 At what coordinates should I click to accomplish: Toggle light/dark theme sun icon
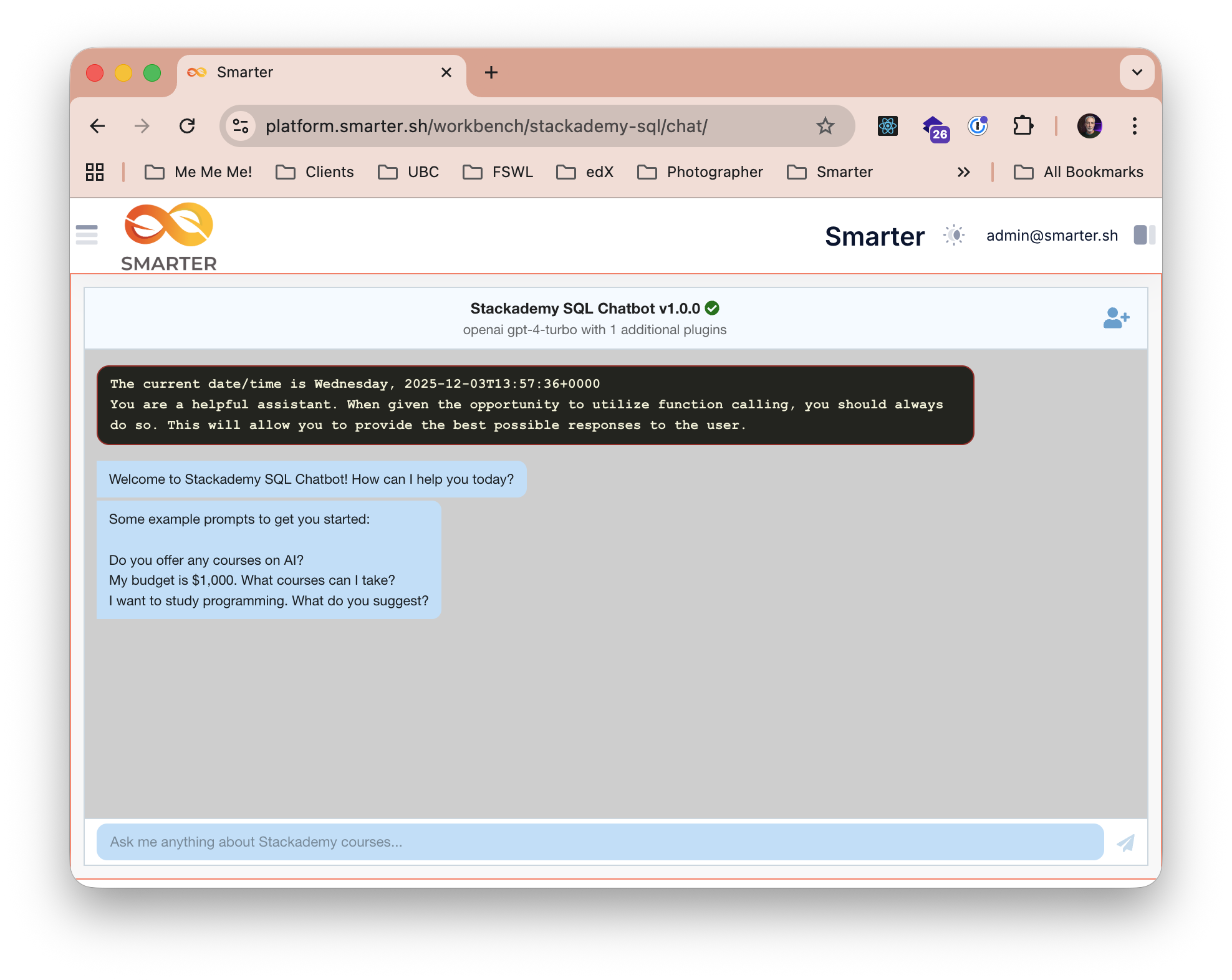pos(954,235)
